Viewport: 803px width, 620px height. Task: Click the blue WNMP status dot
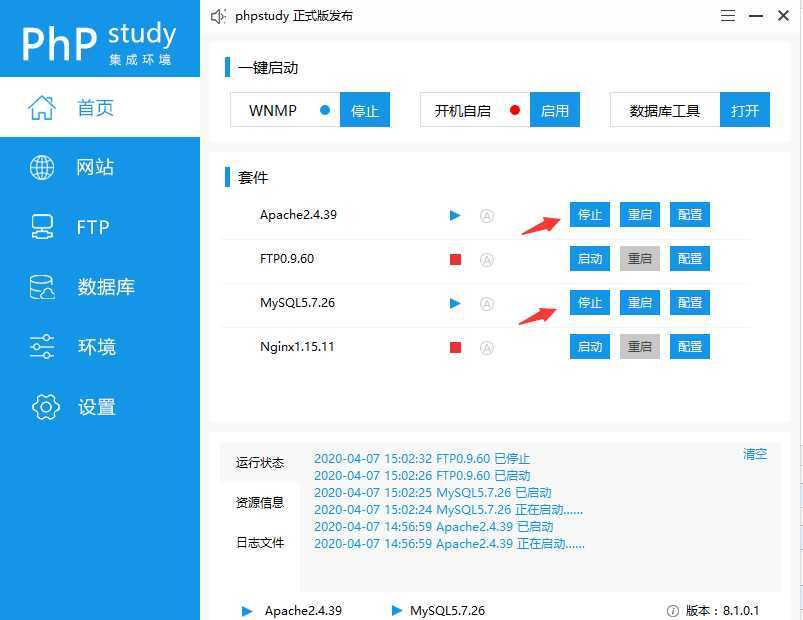click(x=325, y=110)
